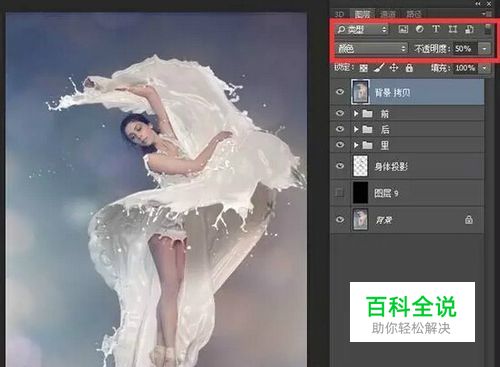Filter for pixel layers icon
The height and width of the screenshot is (367, 500).
[403, 29]
